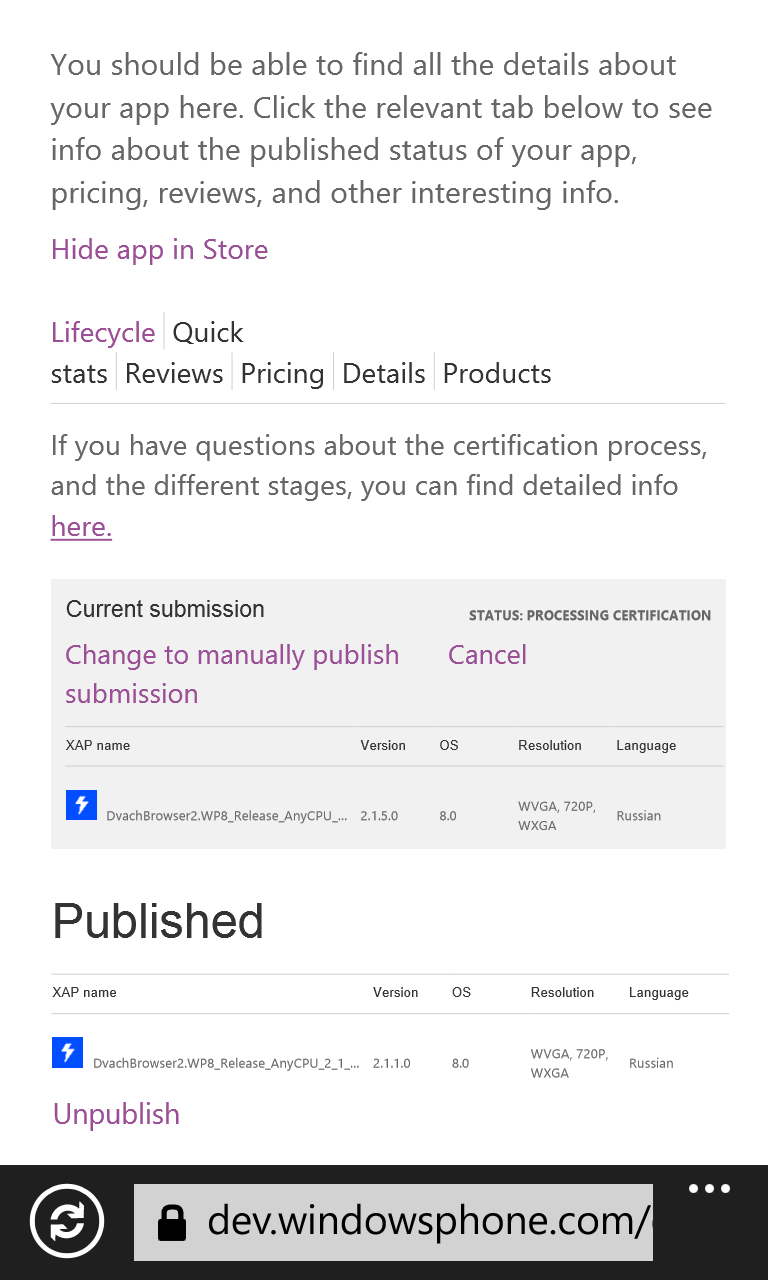Click the Published section heading

tap(158, 921)
